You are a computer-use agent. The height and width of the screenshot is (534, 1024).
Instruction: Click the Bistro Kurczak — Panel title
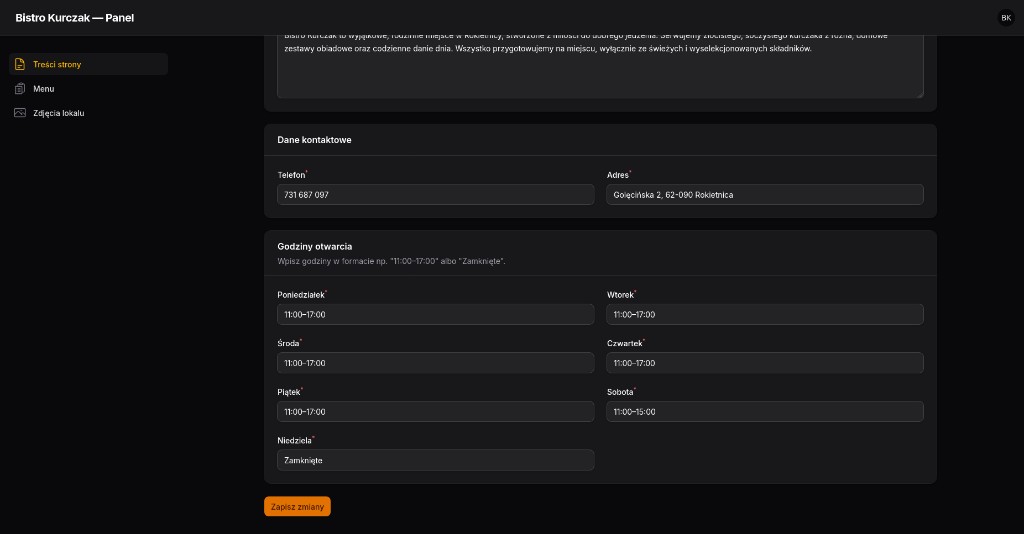click(74, 18)
